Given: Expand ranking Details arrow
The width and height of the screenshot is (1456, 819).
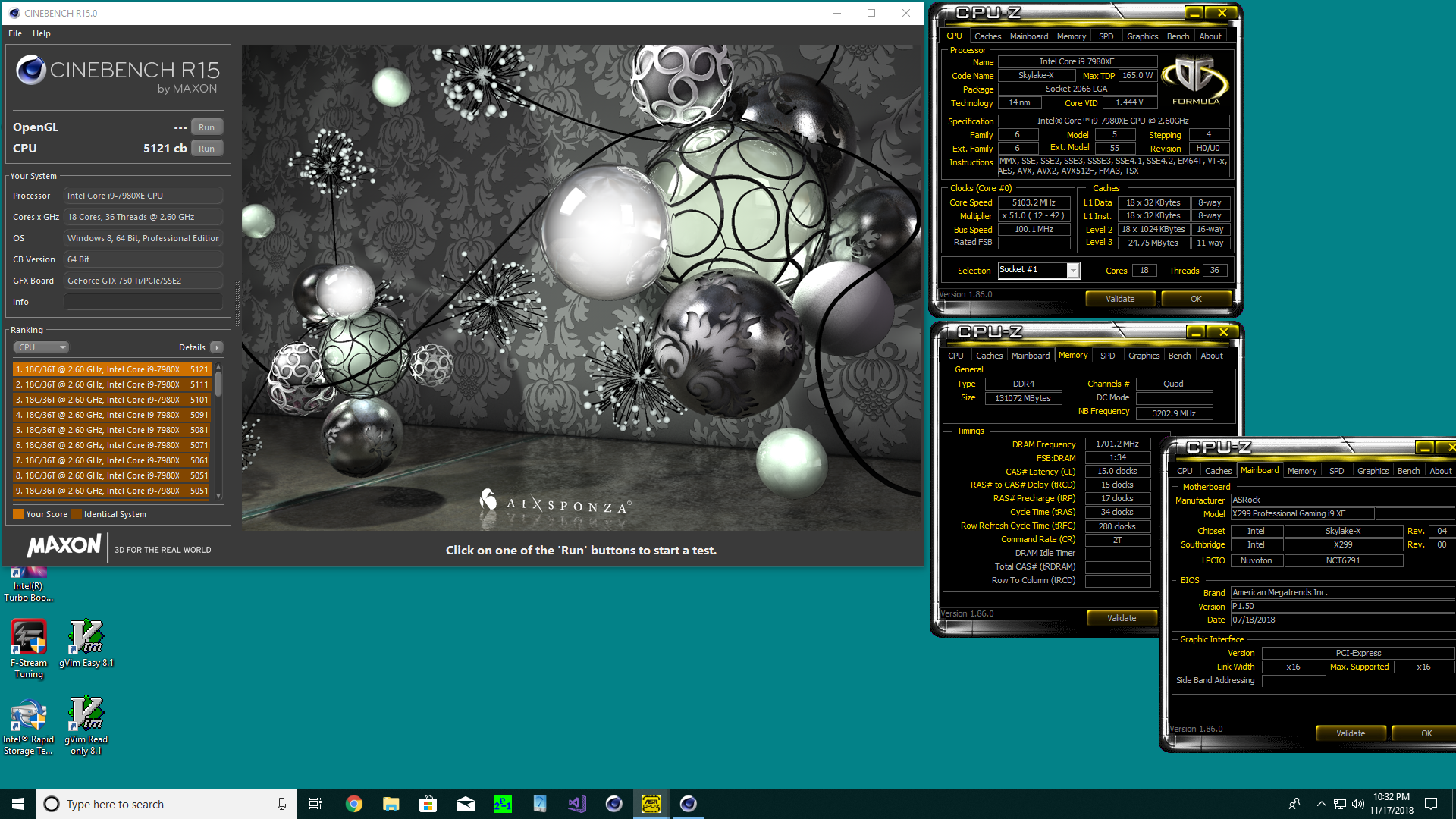Looking at the screenshot, I should point(217,347).
